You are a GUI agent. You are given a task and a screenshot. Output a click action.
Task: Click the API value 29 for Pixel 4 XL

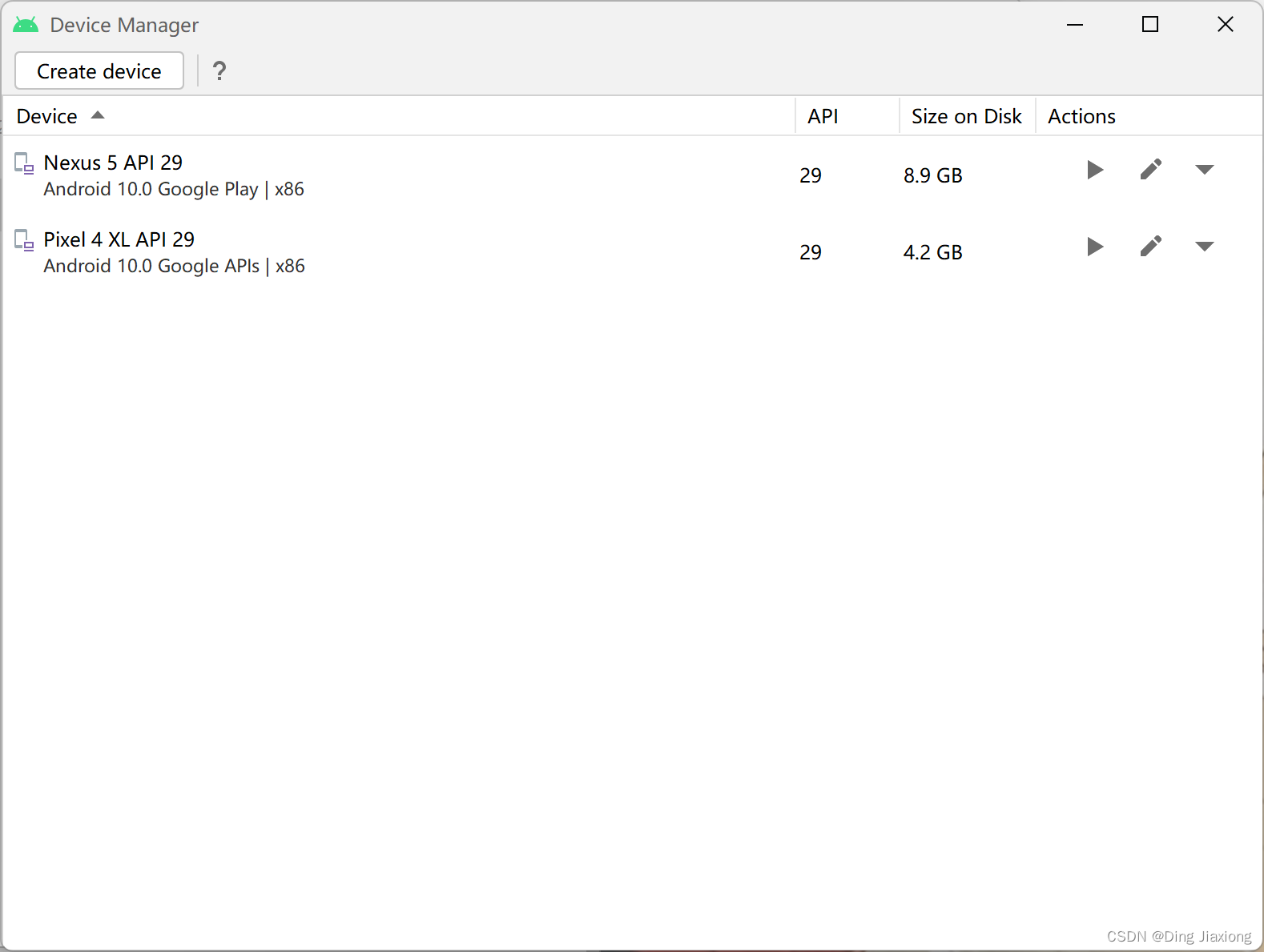click(x=811, y=252)
